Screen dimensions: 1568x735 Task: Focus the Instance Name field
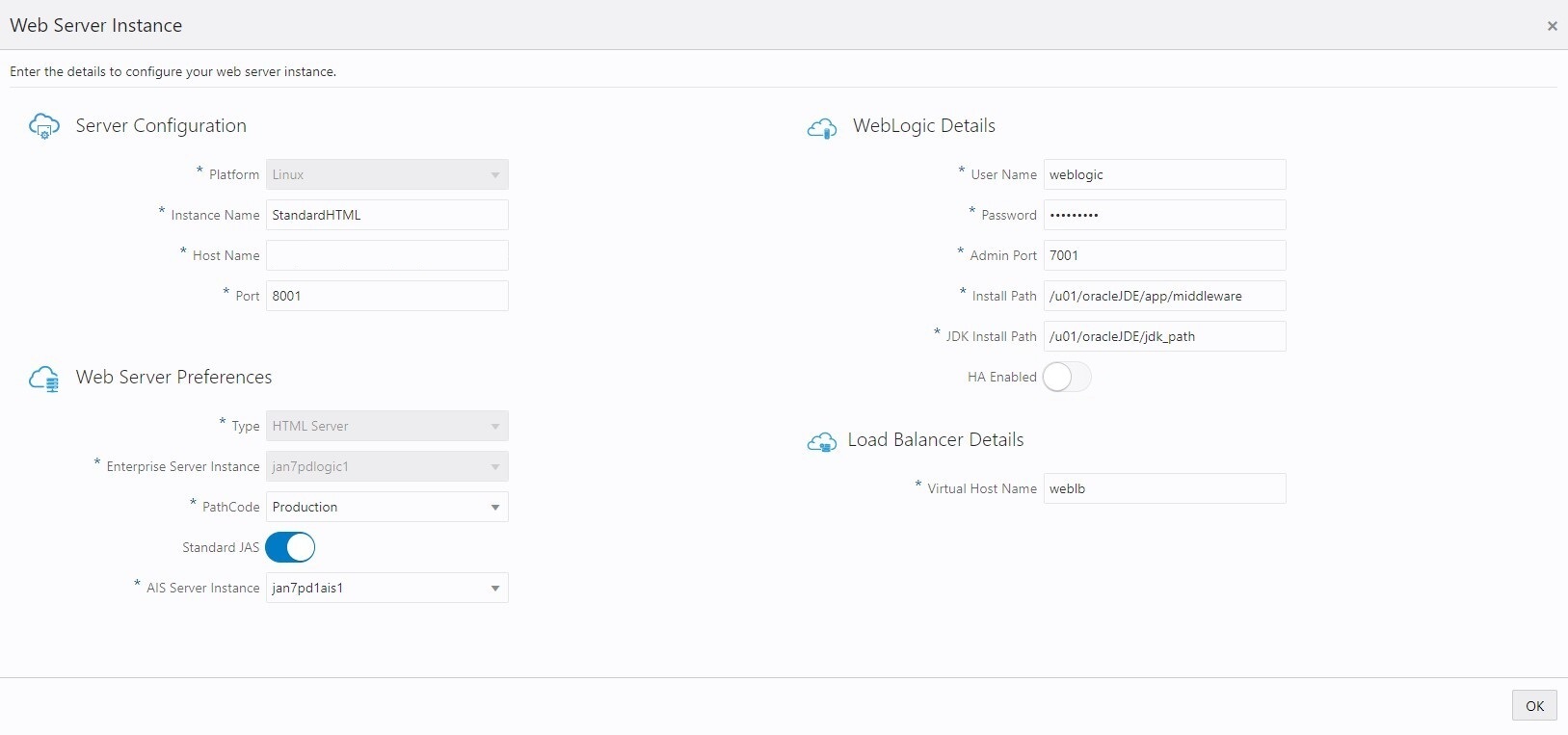[387, 215]
